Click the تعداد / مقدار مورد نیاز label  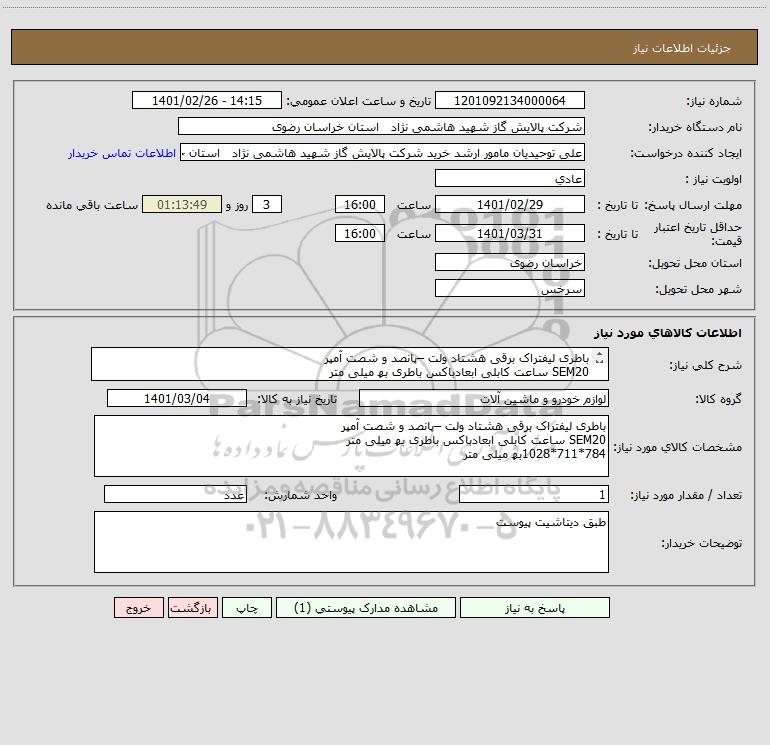point(686,496)
